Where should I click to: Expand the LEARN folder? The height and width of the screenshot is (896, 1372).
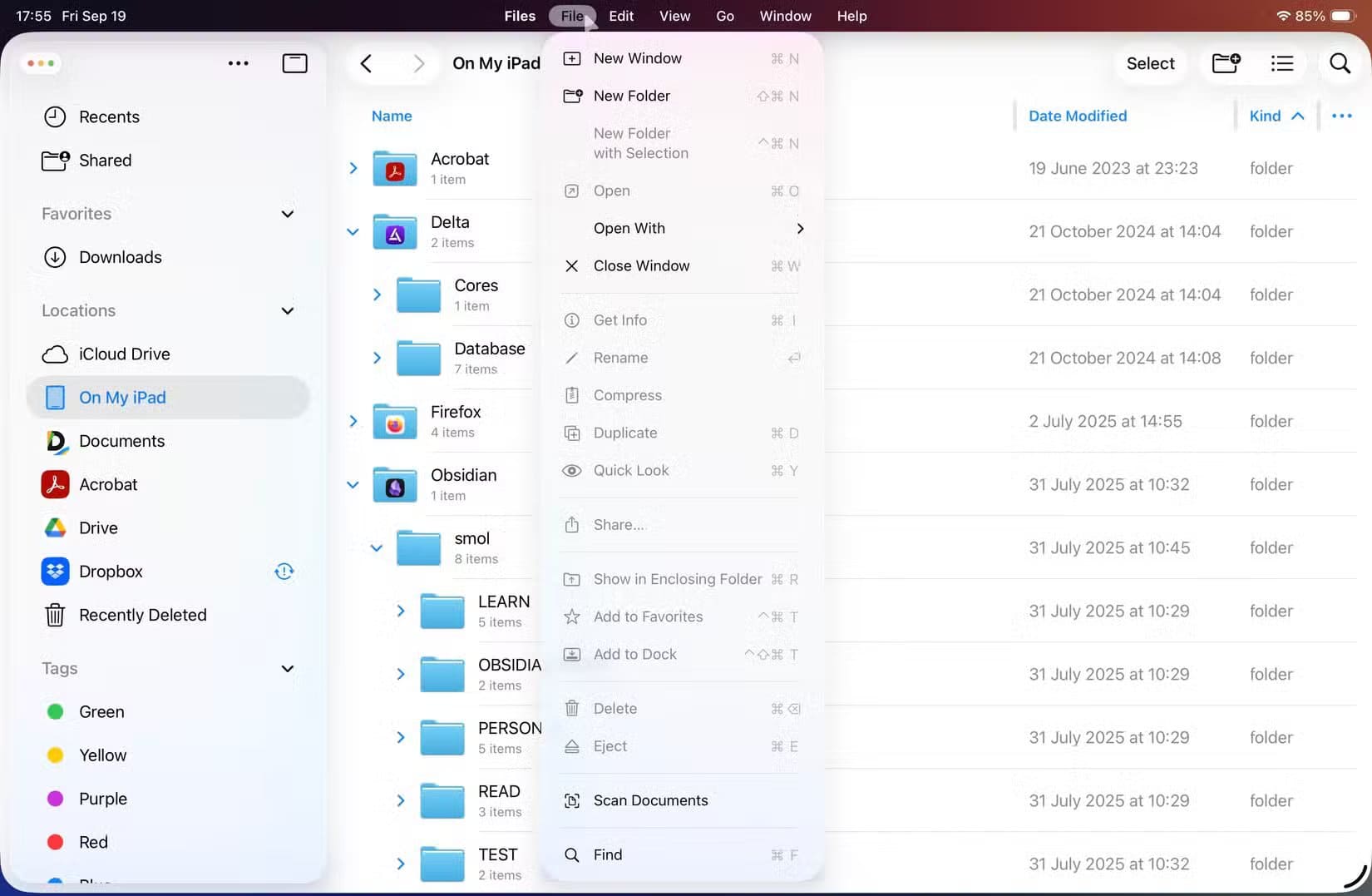click(x=401, y=611)
